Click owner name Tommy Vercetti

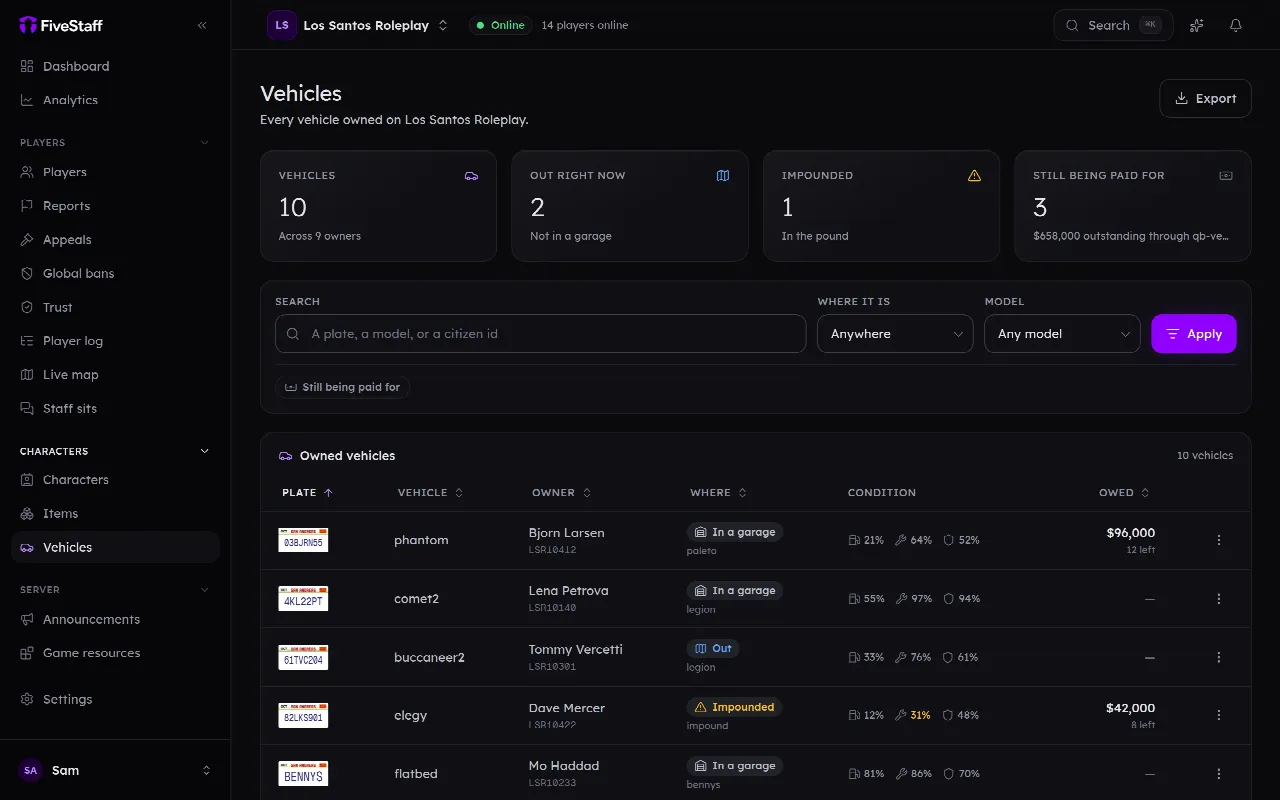(x=576, y=649)
